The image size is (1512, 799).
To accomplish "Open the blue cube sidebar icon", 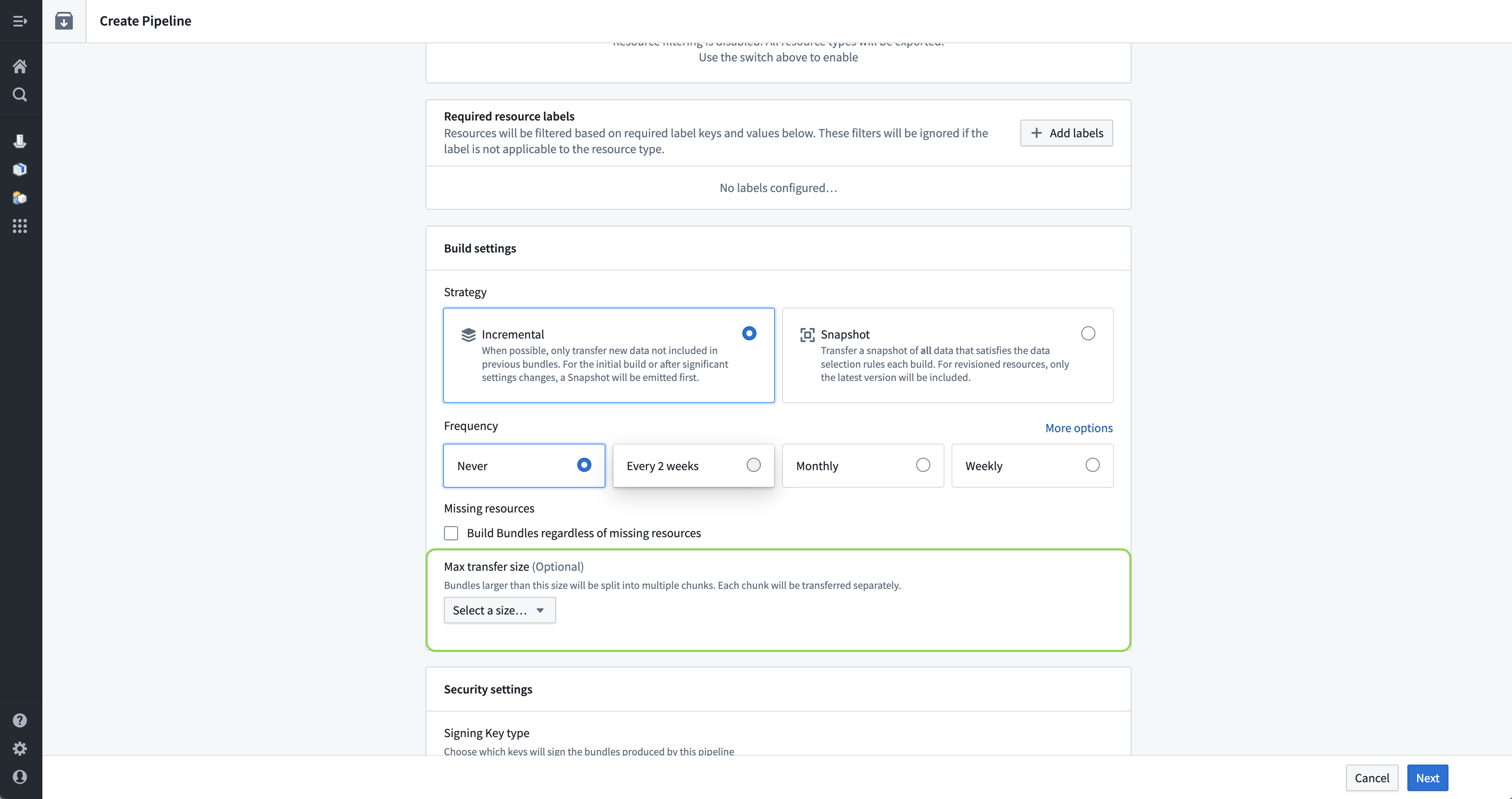I will [20, 170].
